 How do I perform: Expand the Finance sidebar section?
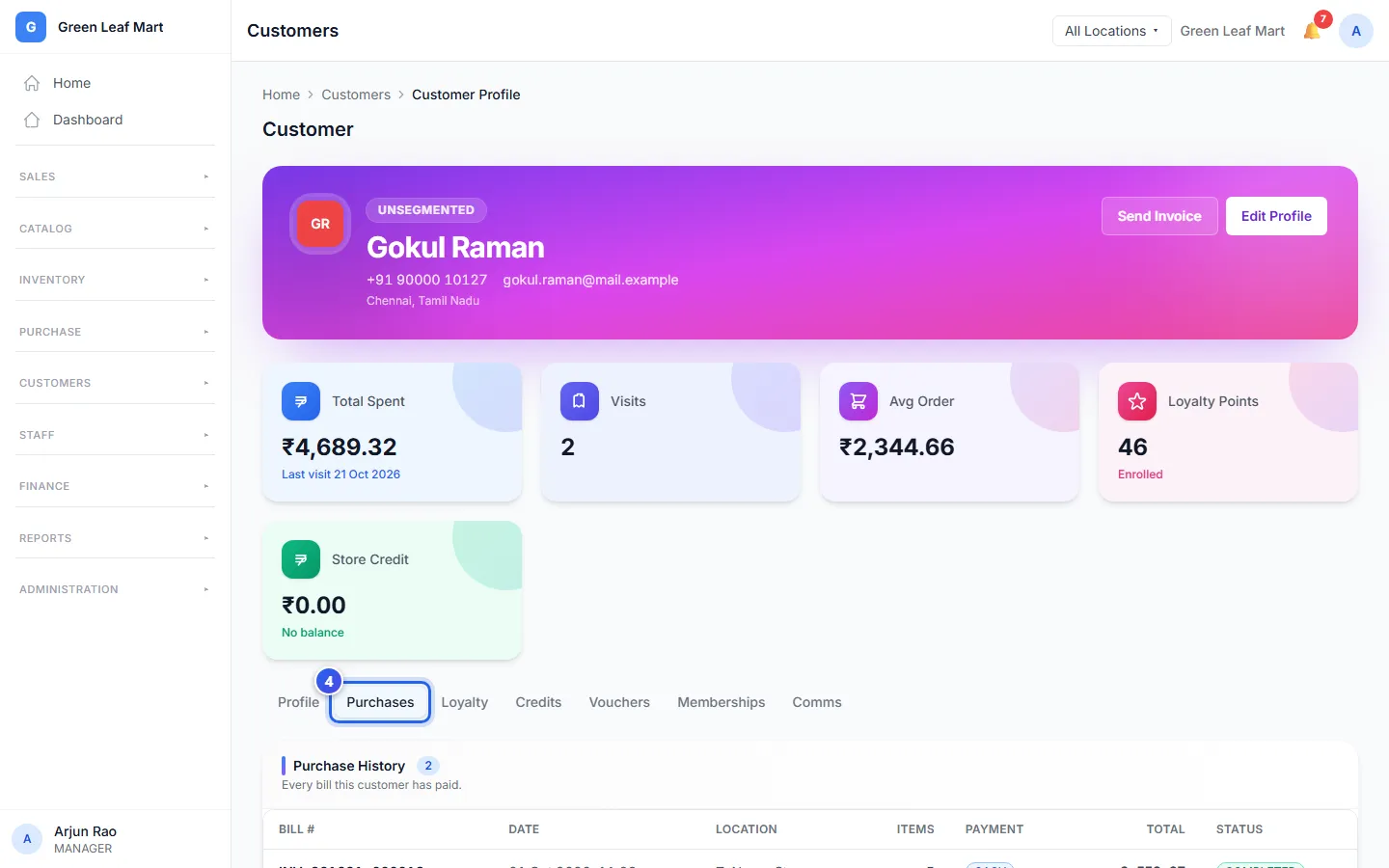115,486
